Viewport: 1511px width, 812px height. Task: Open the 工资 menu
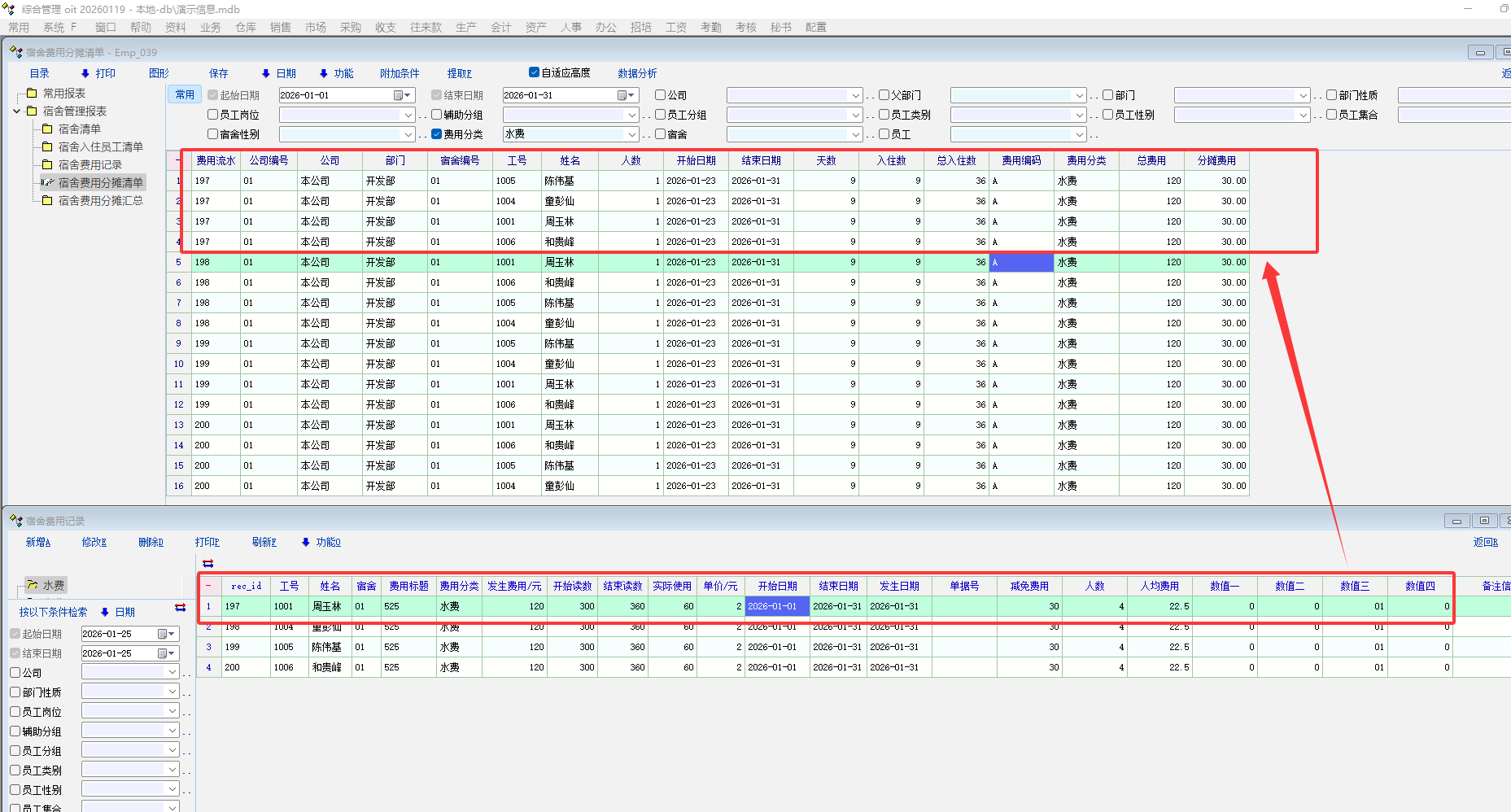tap(675, 27)
